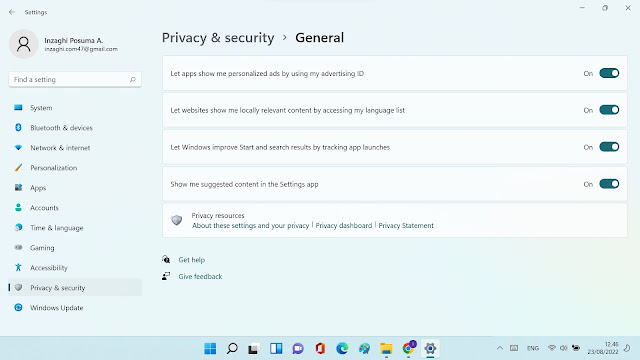Image resolution: width=640 pixels, height=360 pixels.
Task: Open Accounts settings
Action: 75,208
